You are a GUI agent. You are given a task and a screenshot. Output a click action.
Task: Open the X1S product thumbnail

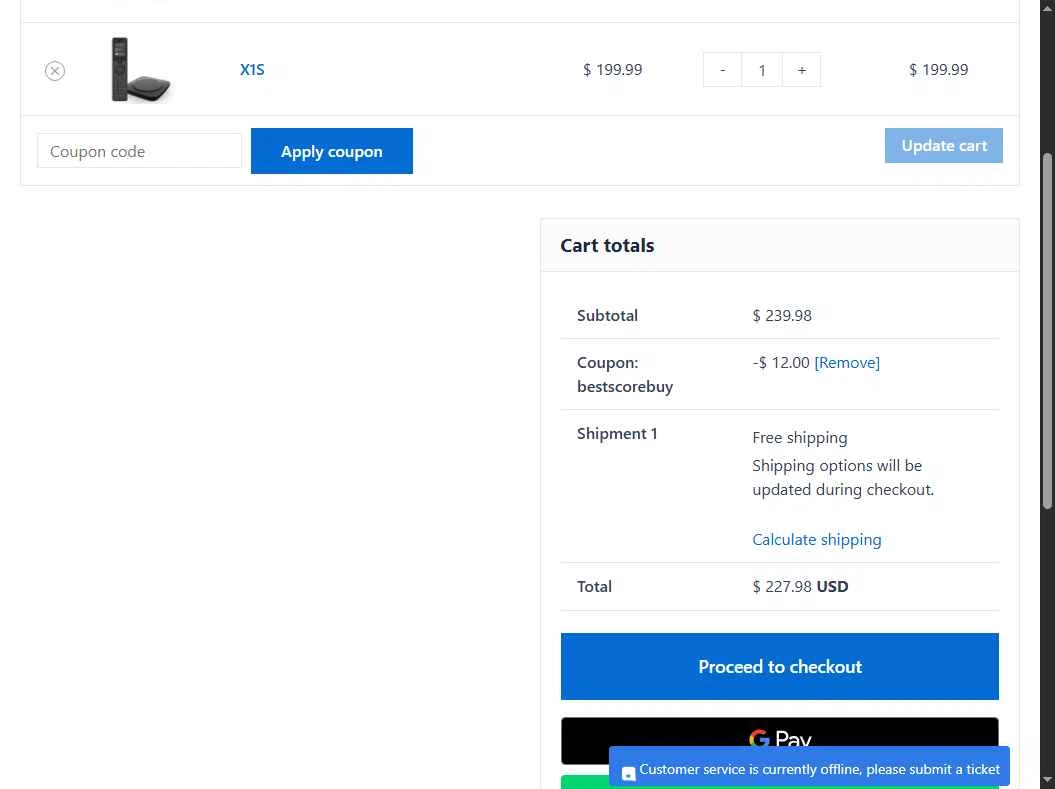tap(140, 69)
